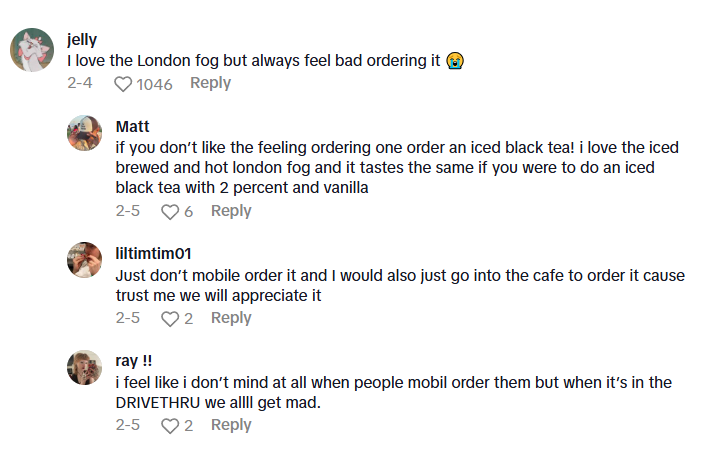720x451 pixels.
Task: Open Matt's profile avatar
Action: pos(85,133)
